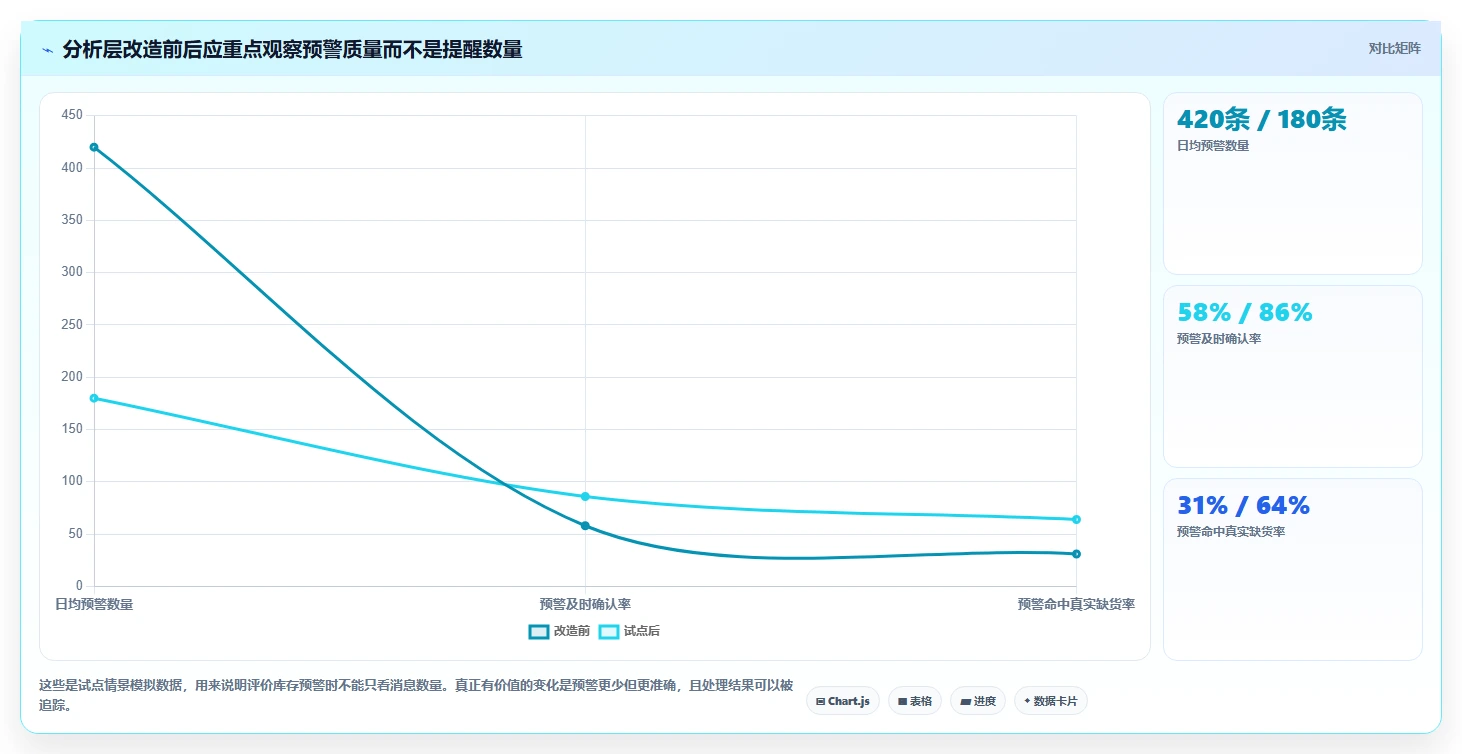Click the footnote text about 试点情景模拟数据
Image resolution: width=1462 pixels, height=754 pixels.
tap(417, 695)
